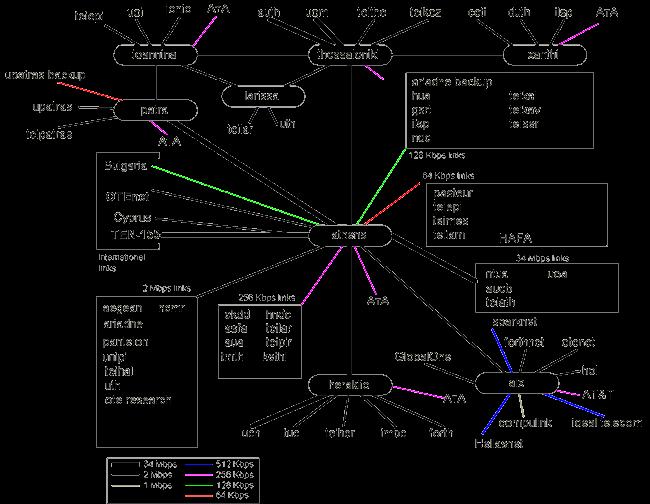This screenshot has height=504, width=650.
Task: Click the "34 Mbps links" caption
Action: point(542,258)
